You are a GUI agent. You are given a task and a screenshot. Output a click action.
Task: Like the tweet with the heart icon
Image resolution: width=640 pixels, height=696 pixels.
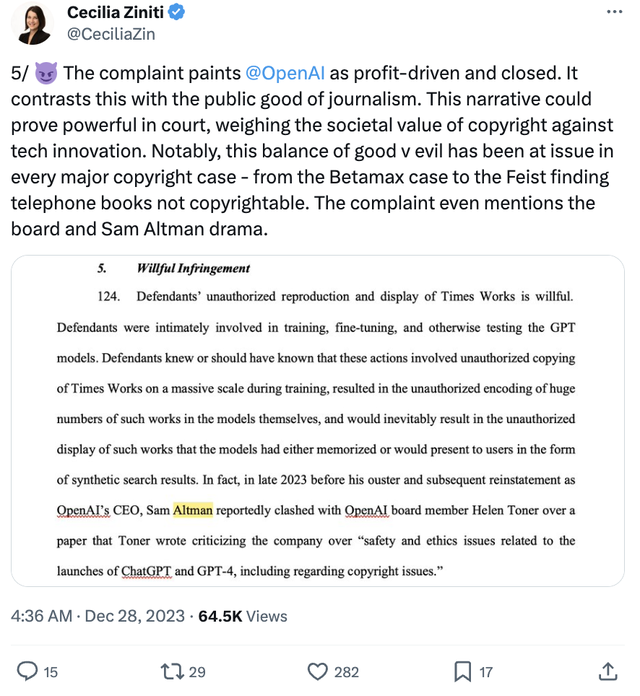tap(318, 671)
